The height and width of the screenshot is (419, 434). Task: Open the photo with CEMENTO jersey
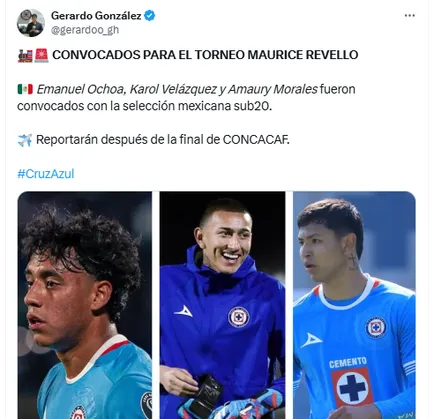pyautogui.click(x=354, y=305)
